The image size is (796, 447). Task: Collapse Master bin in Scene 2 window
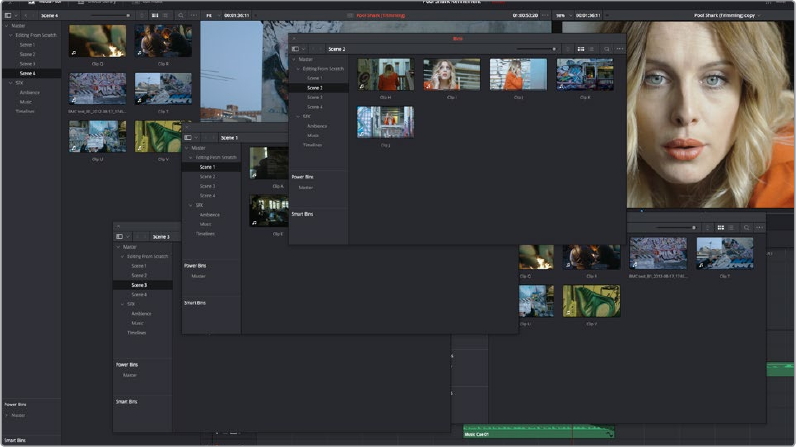(x=294, y=59)
